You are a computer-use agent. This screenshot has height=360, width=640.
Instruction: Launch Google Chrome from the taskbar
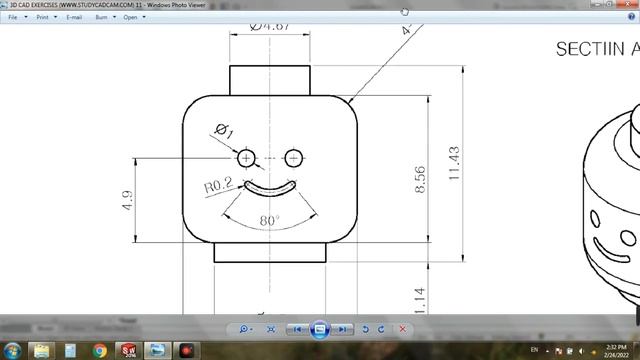tap(99, 351)
